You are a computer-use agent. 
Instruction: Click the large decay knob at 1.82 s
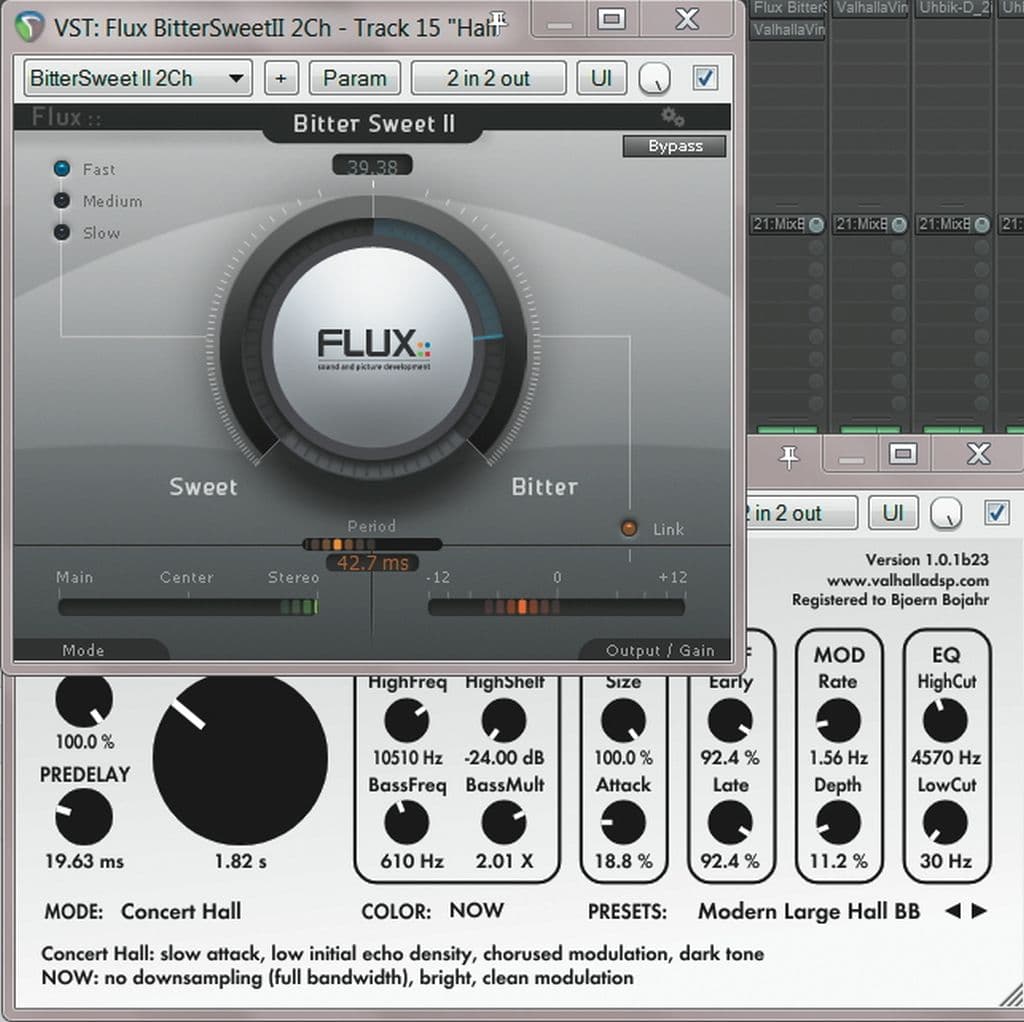click(x=240, y=758)
